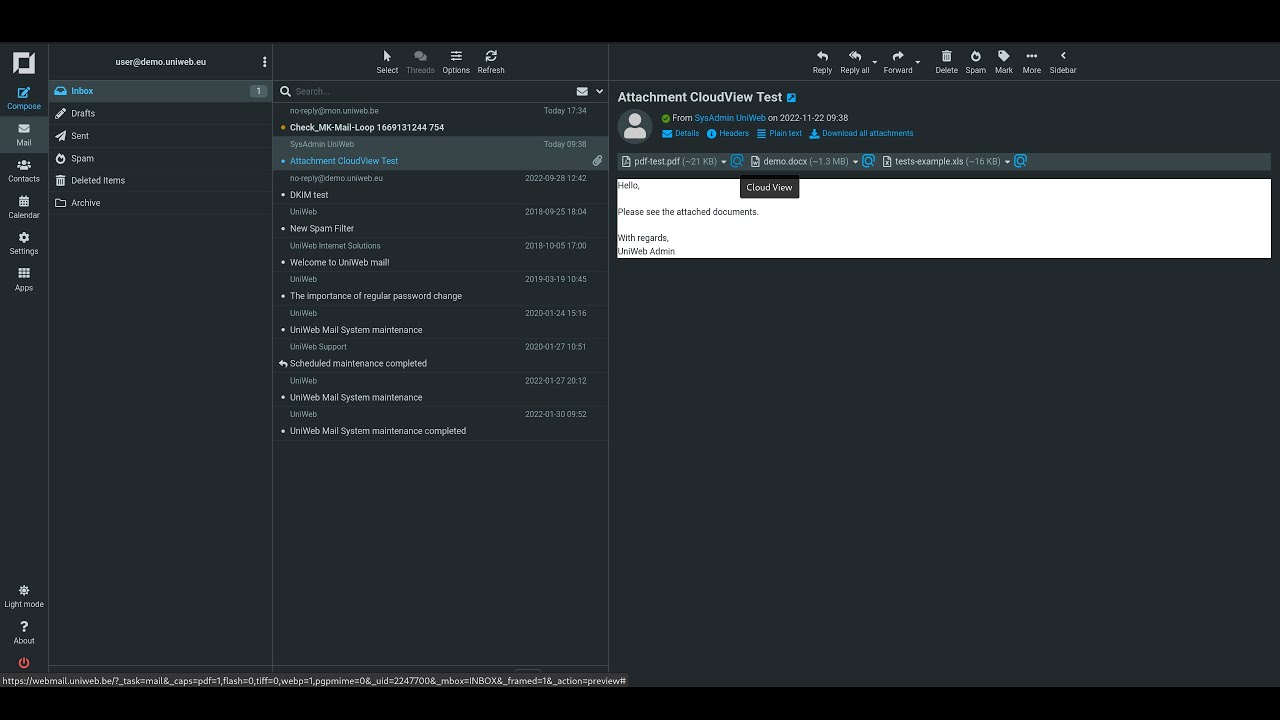Reply to the message
Image resolution: width=1280 pixels, height=720 pixels.
coord(822,62)
